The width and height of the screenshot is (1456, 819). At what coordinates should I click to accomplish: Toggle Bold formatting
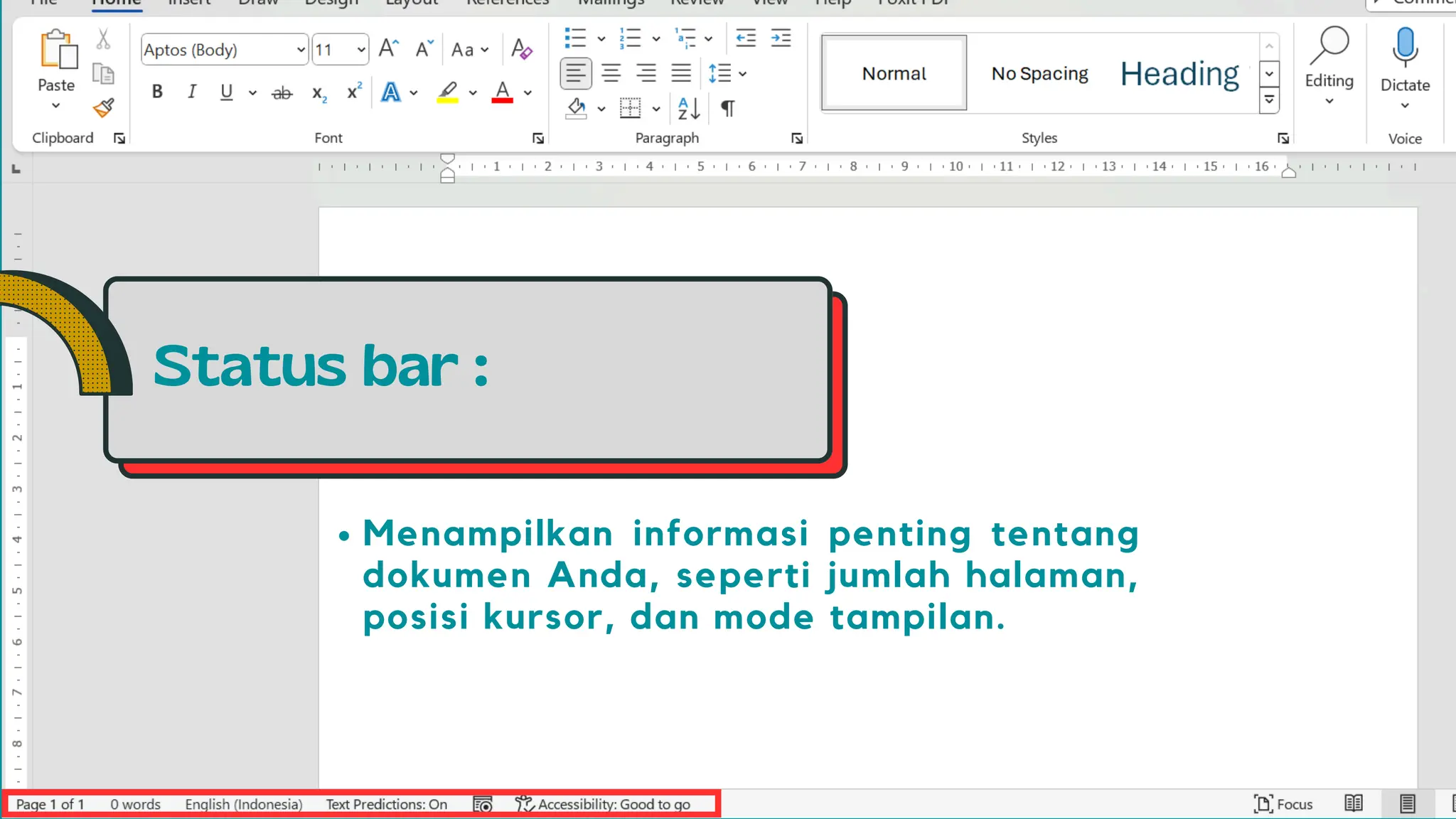click(x=157, y=92)
